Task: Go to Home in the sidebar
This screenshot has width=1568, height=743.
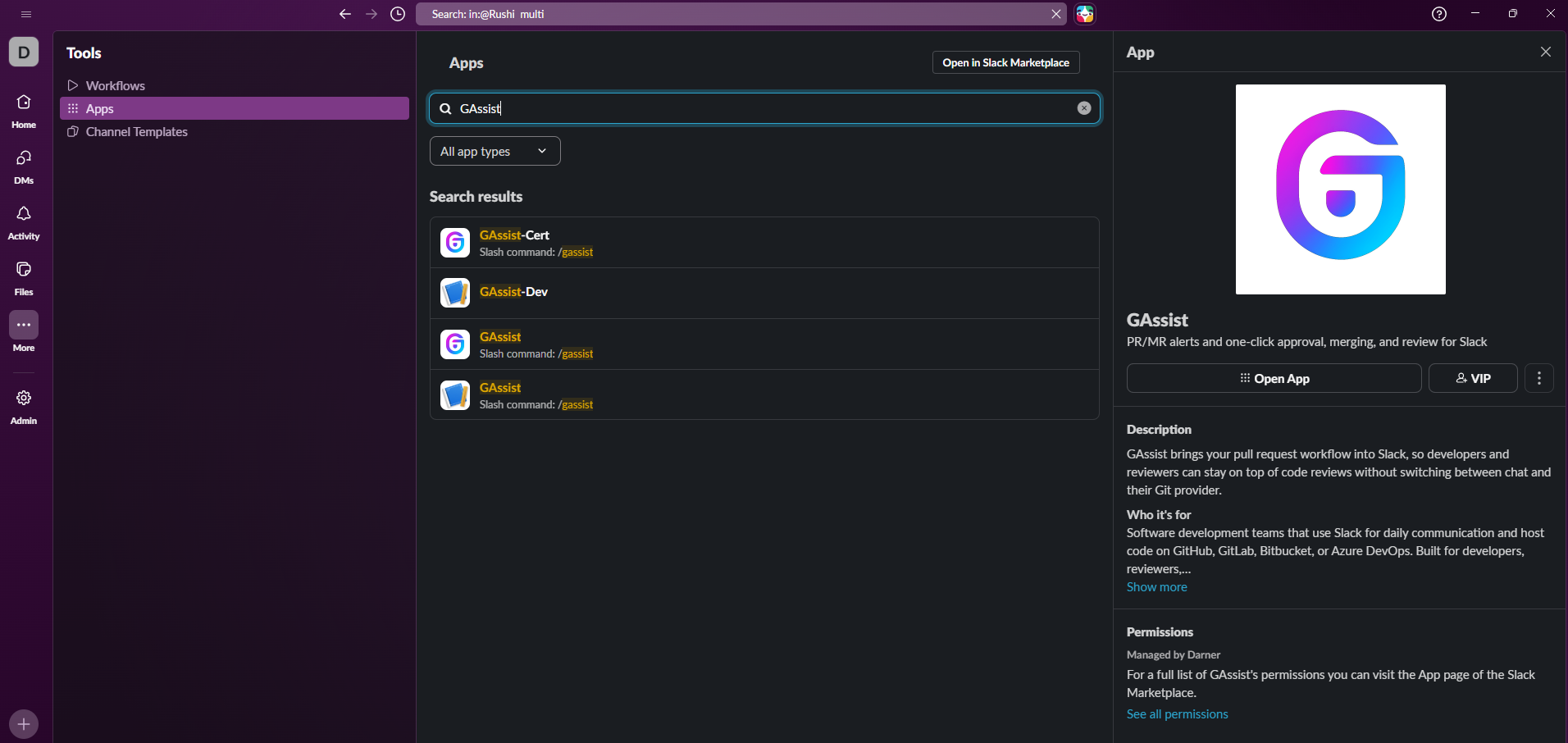Action: coord(24,111)
